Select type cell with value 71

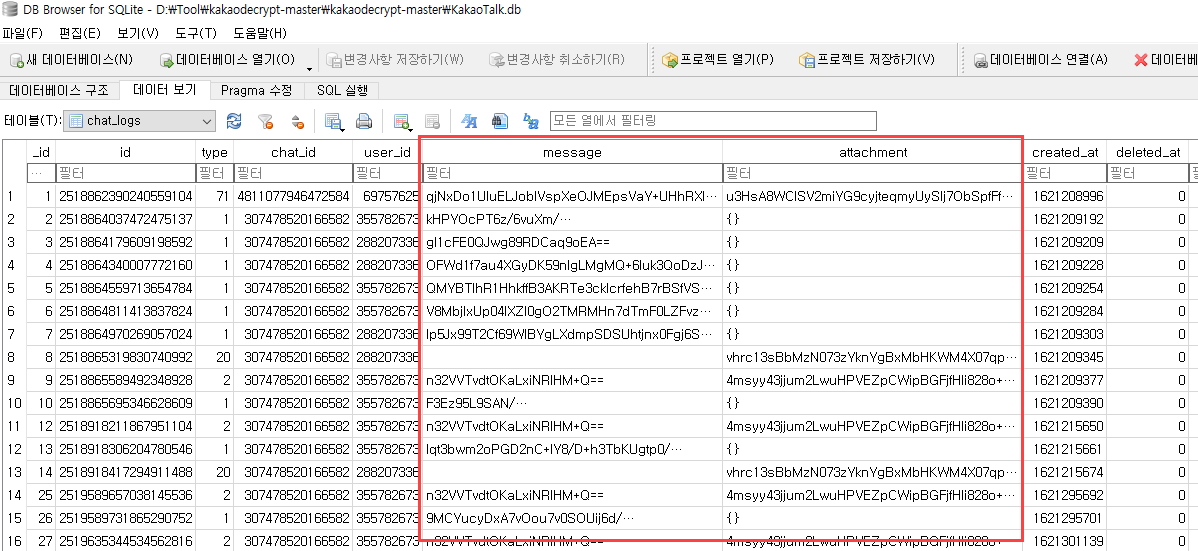click(x=214, y=196)
